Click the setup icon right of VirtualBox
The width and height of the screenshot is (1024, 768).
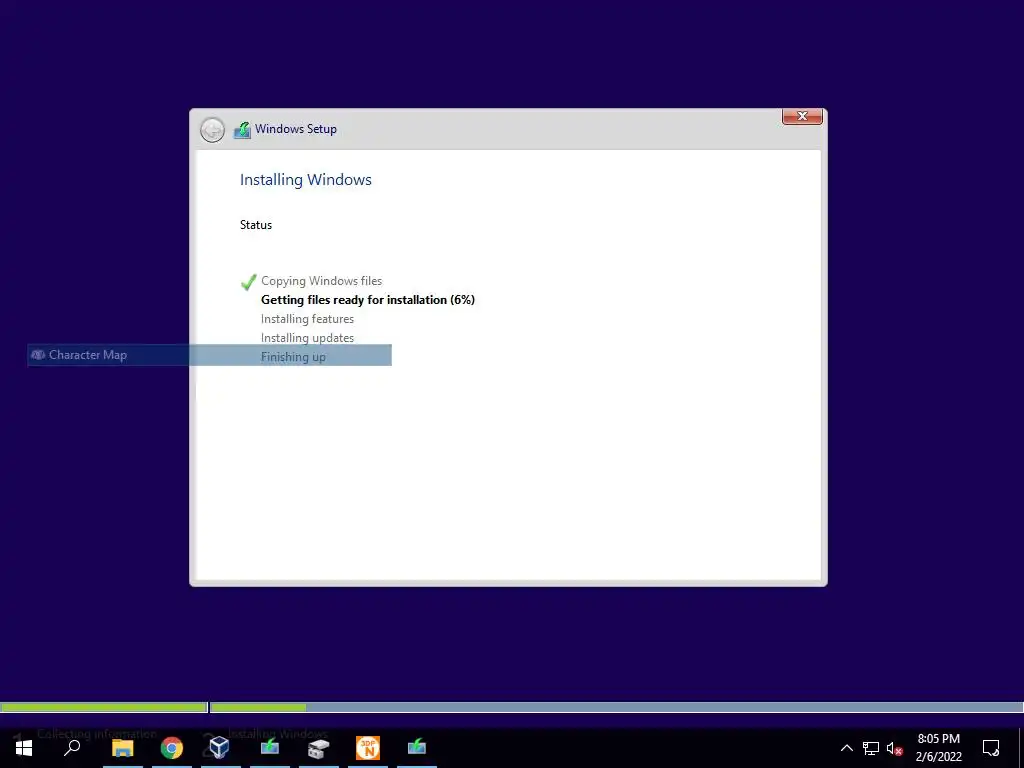pos(270,747)
